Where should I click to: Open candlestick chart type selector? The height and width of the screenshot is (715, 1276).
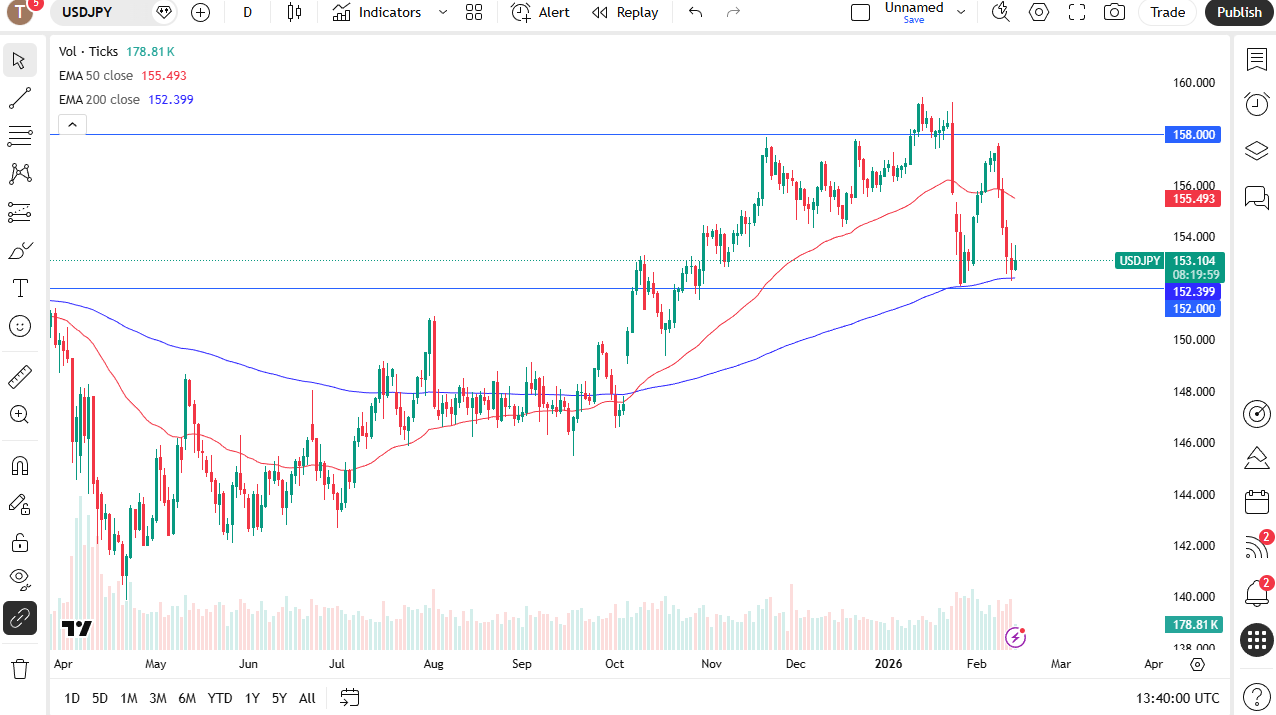tap(293, 12)
